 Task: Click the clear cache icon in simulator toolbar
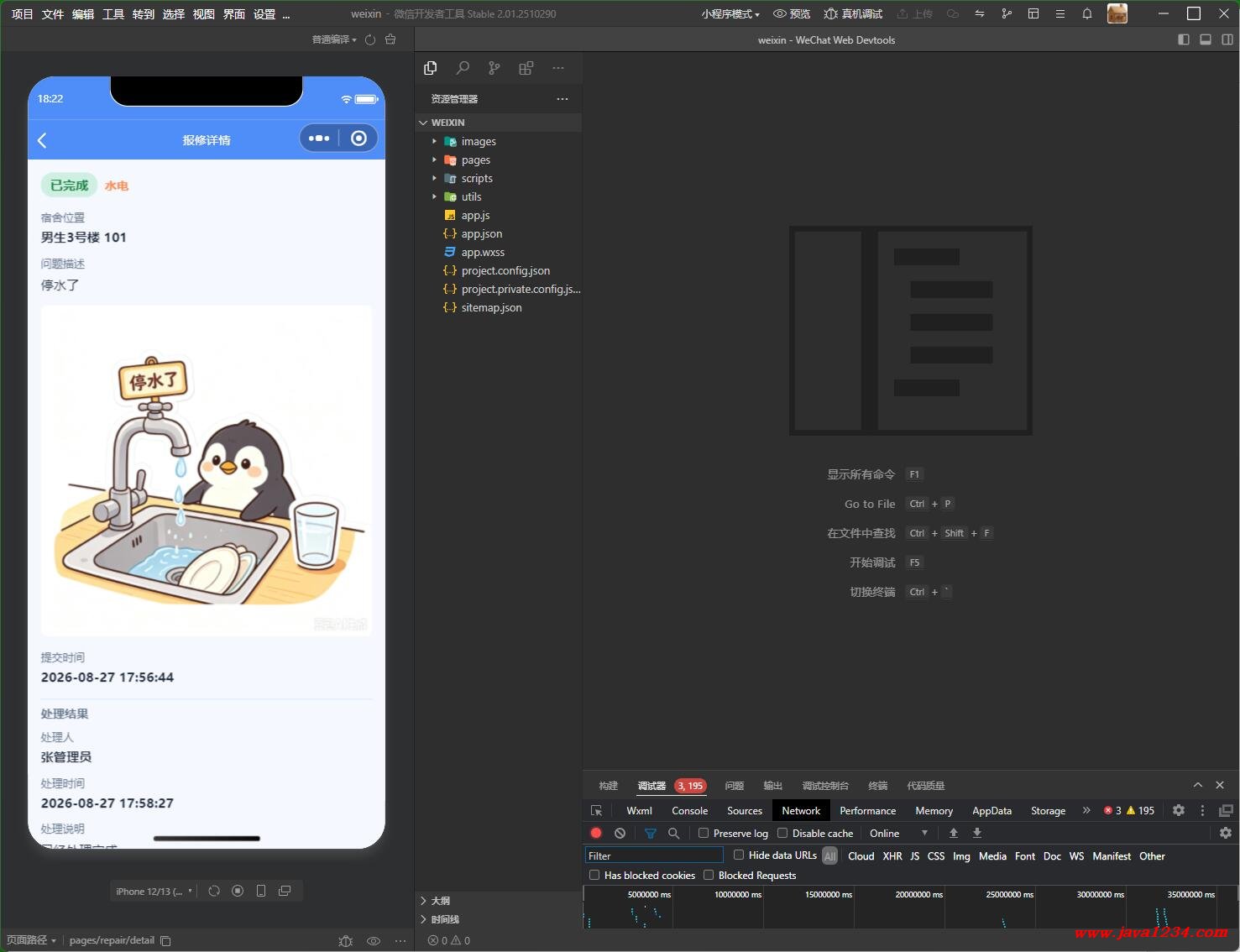point(390,39)
